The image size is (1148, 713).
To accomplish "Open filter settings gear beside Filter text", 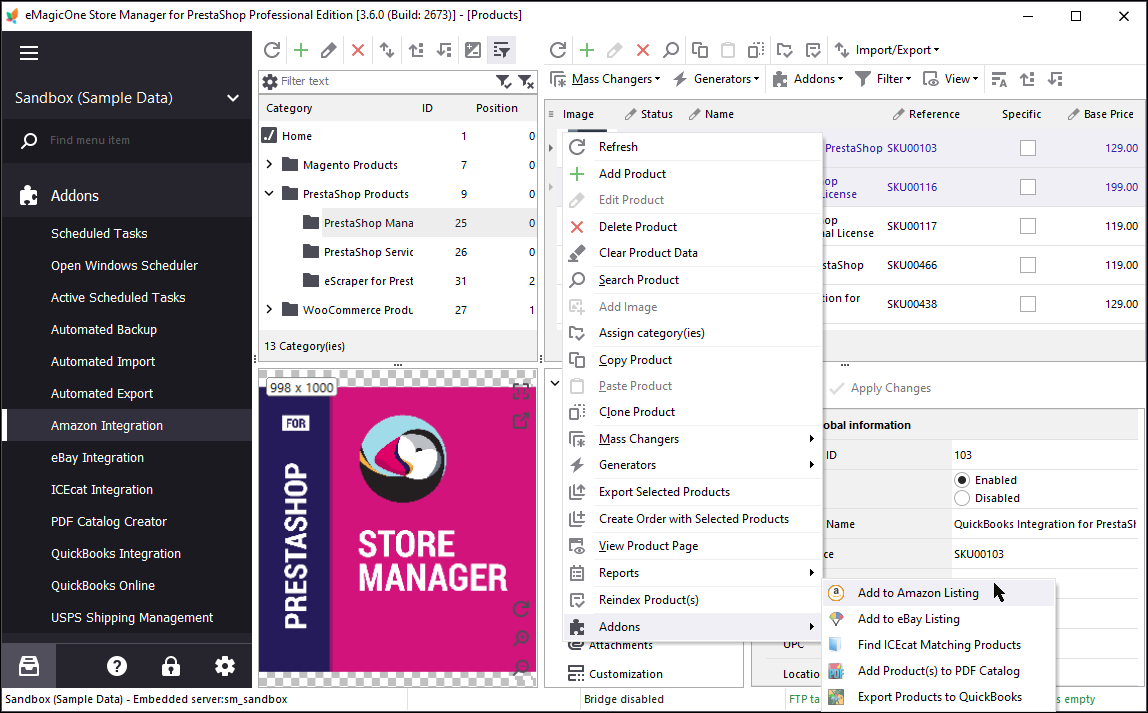I will [270, 81].
